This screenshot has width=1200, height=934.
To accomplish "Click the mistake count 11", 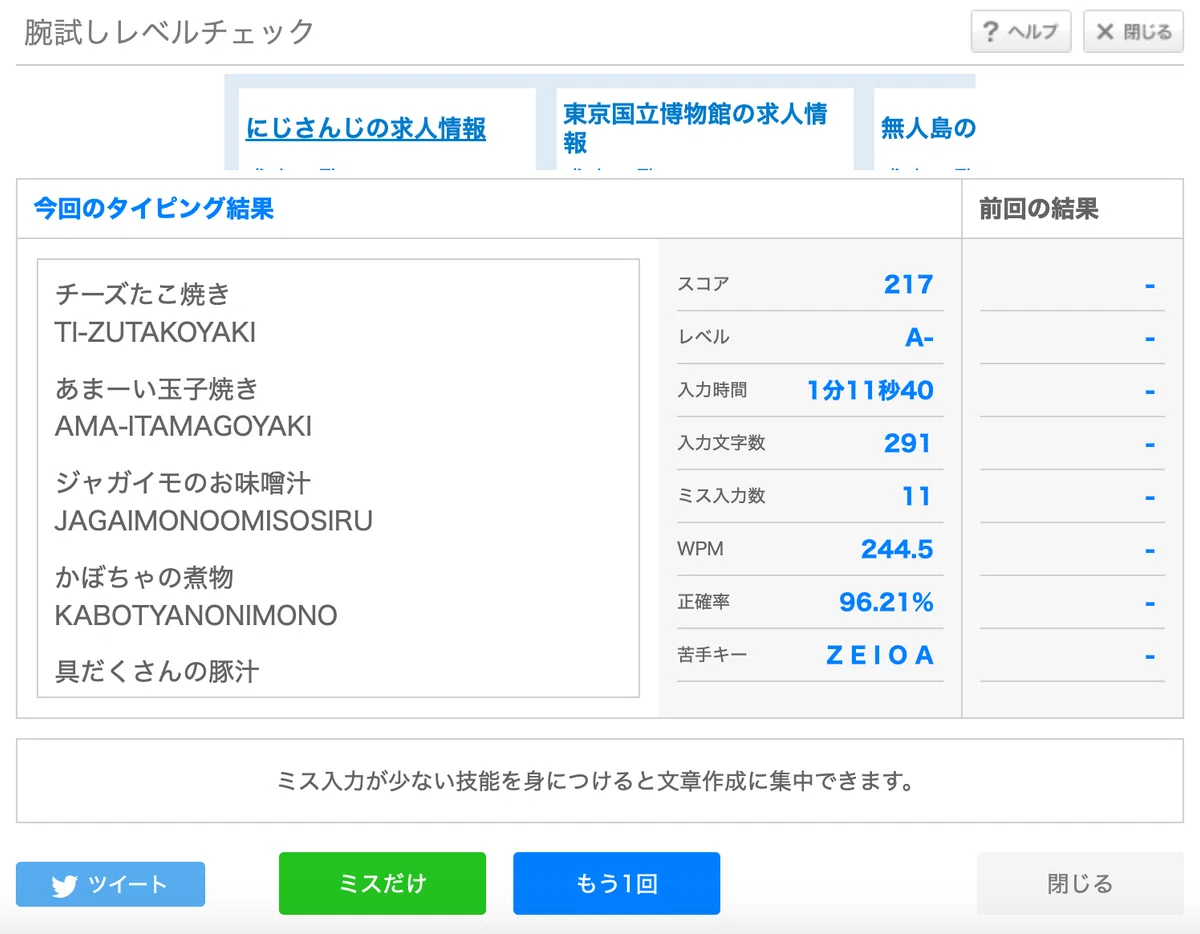I will point(917,496).
